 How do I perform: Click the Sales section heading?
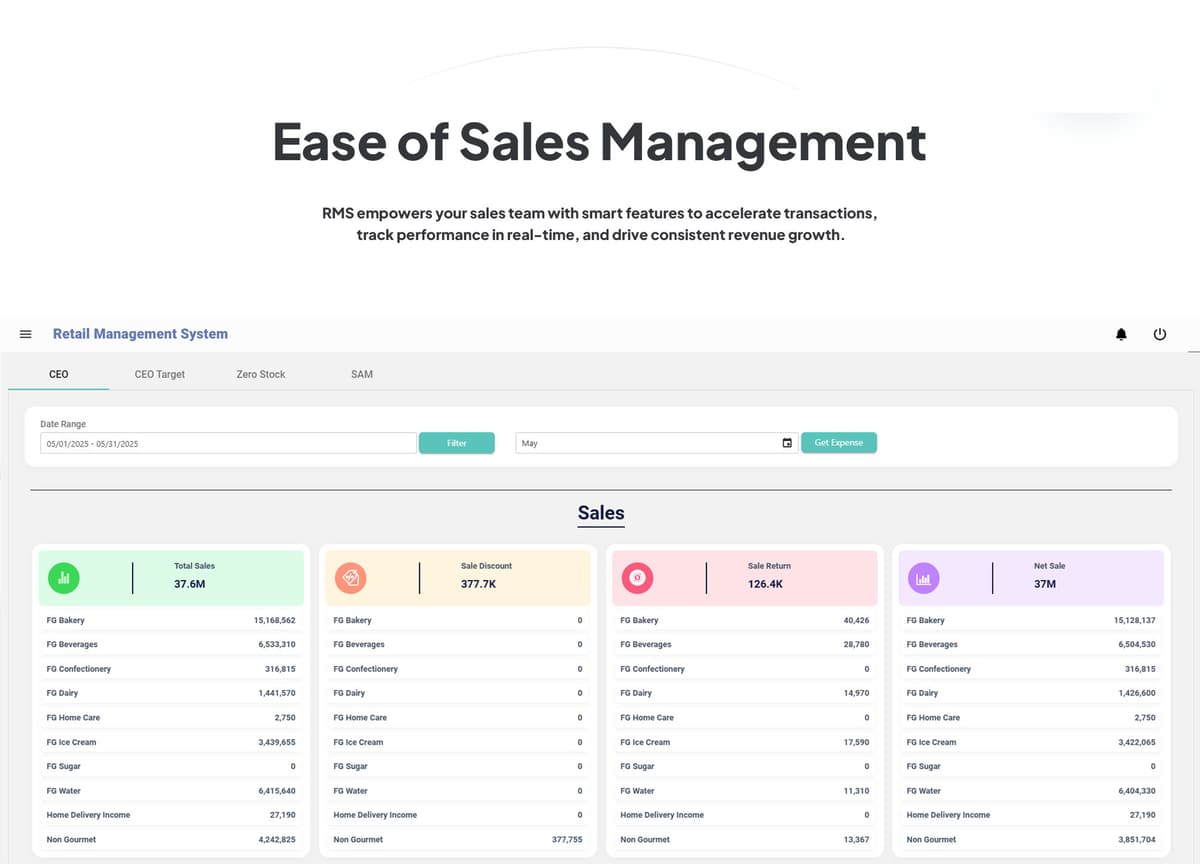point(601,513)
